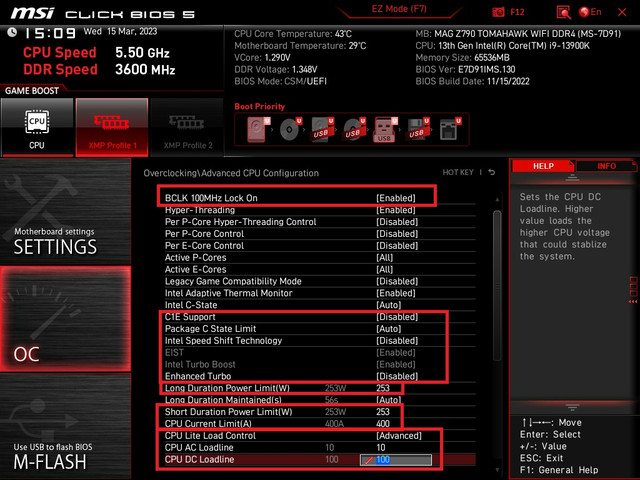
Task: Open the SETTINGS motherboard section
Action: 65,212
